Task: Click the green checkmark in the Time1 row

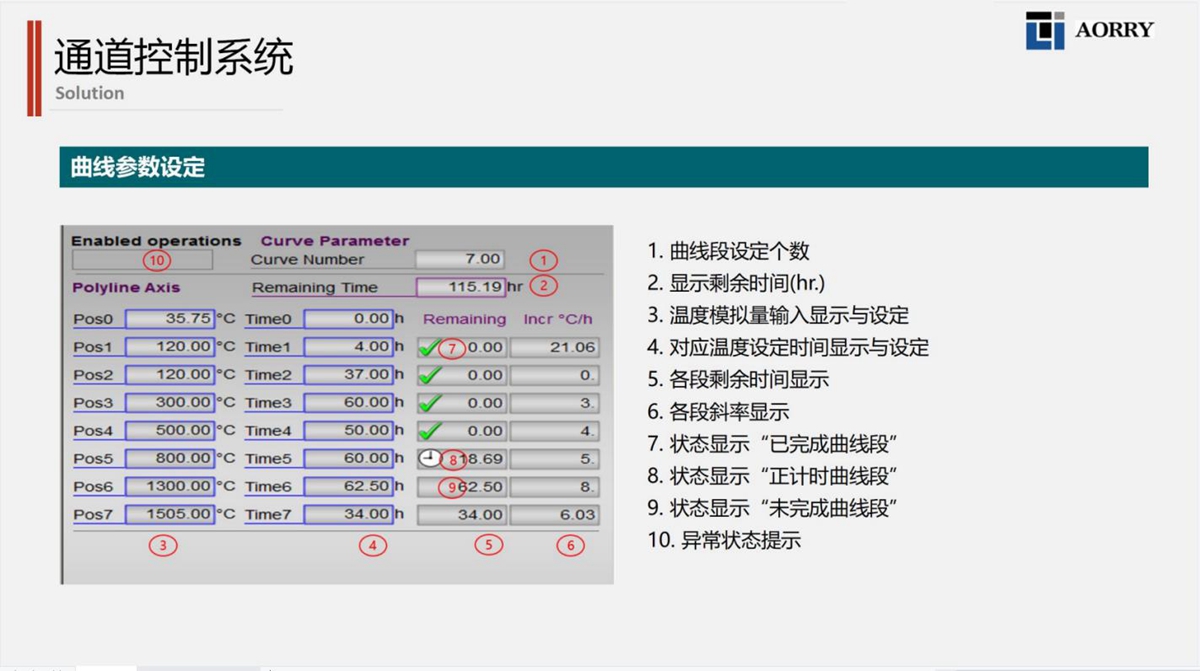Action: [430, 348]
